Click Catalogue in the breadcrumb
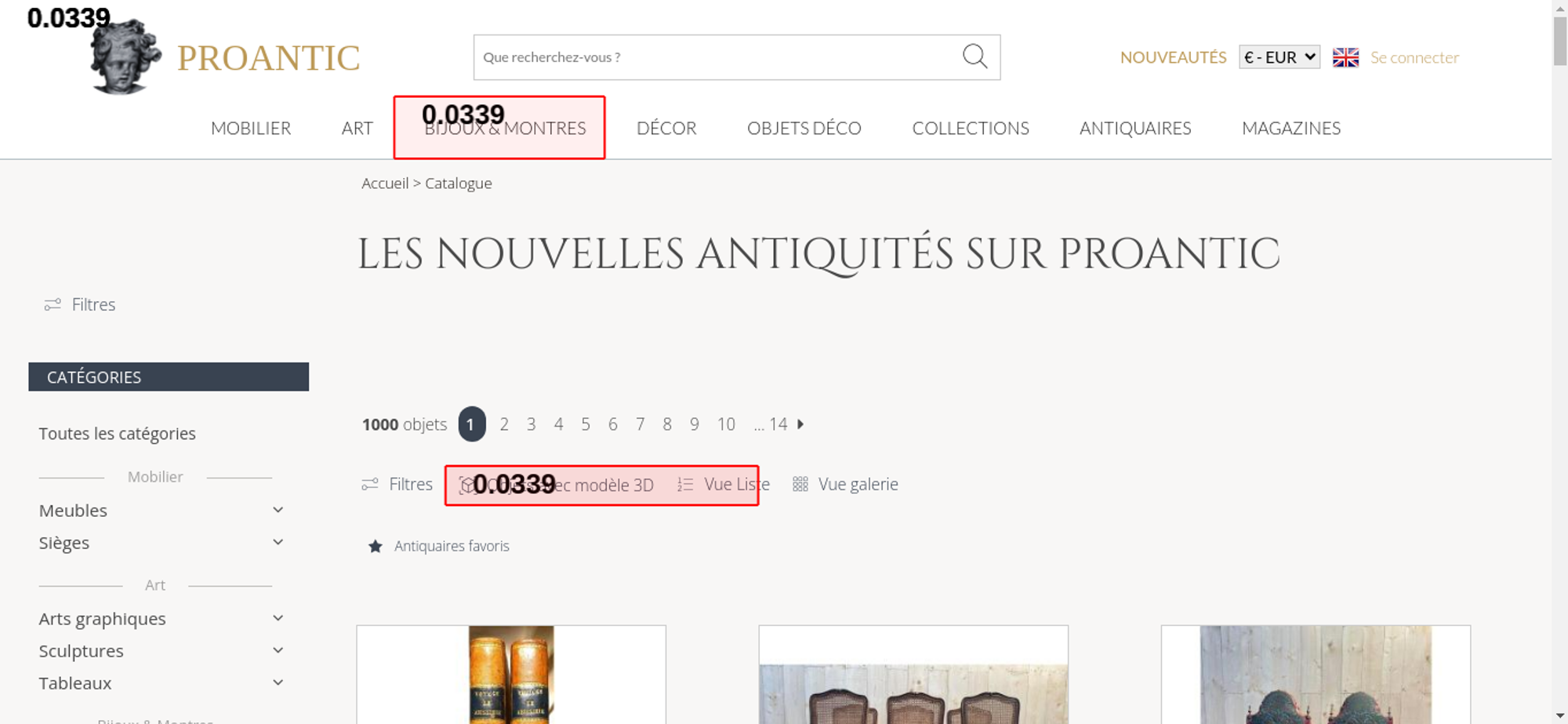The width and height of the screenshot is (1568, 724). pyautogui.click(x=459, y=184)
